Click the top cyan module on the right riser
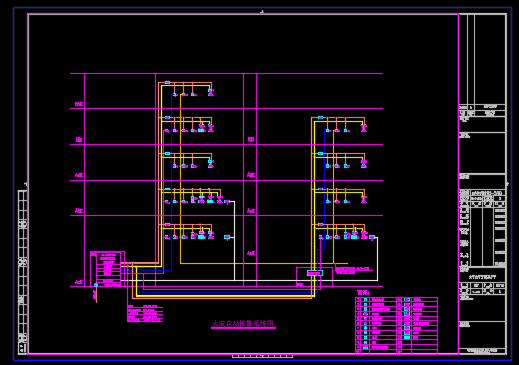The width and height of the screenshot is (519, 365). tap(320, 117)
